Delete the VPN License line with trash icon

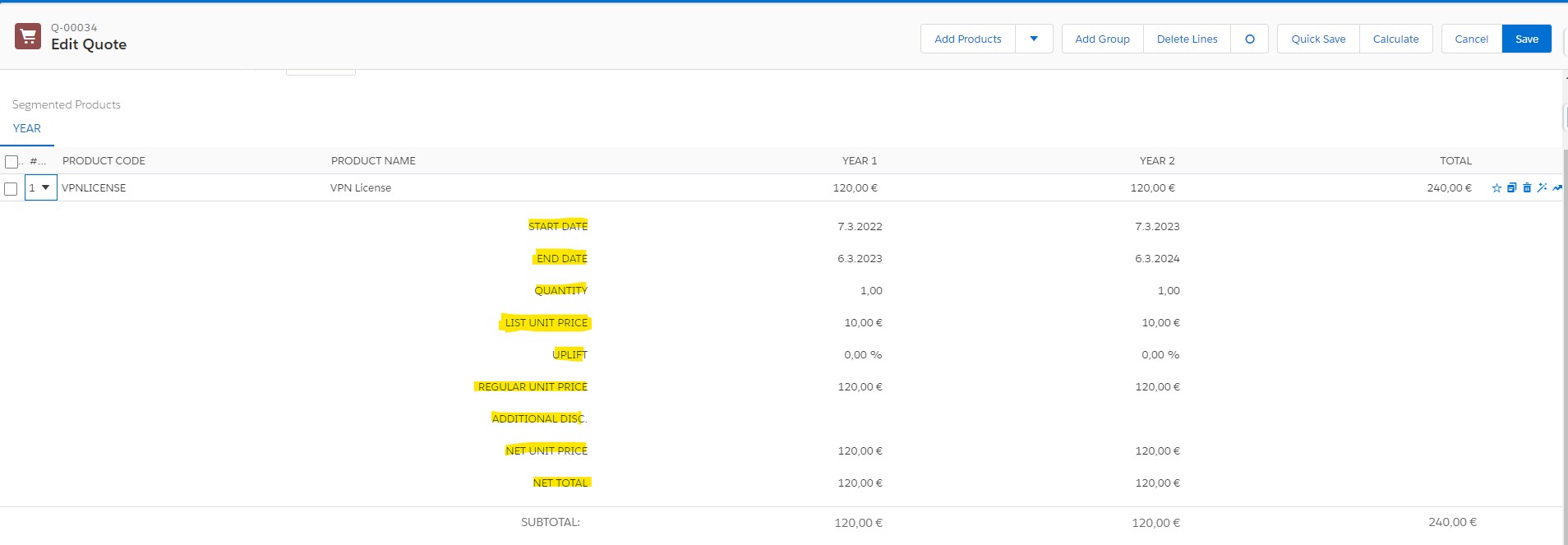(1527, 188)
